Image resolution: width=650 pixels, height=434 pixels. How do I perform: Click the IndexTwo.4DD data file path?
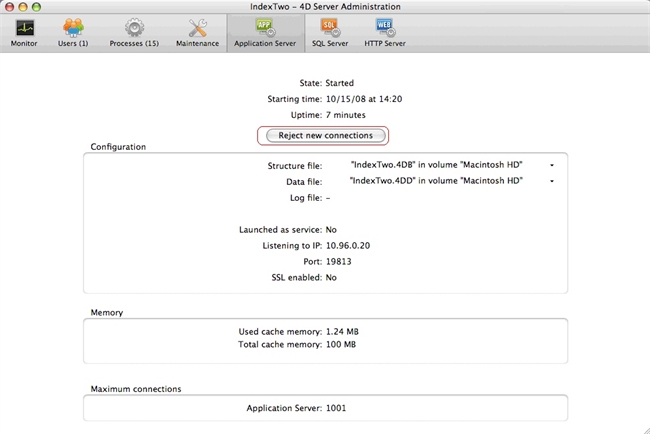point(436,181)
